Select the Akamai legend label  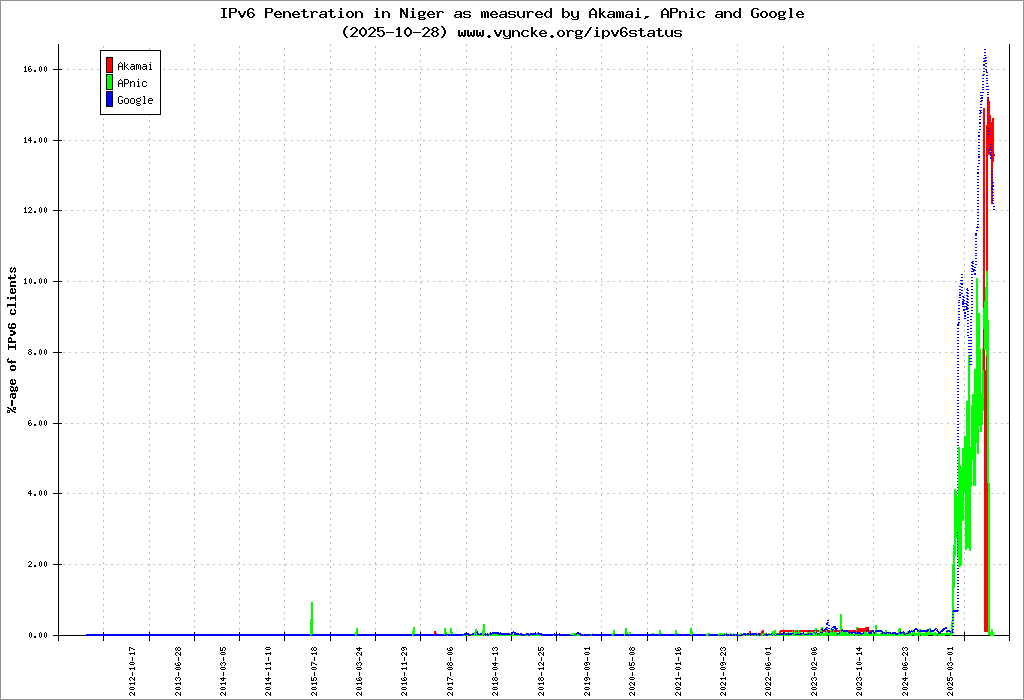click(x=135, y=66)
